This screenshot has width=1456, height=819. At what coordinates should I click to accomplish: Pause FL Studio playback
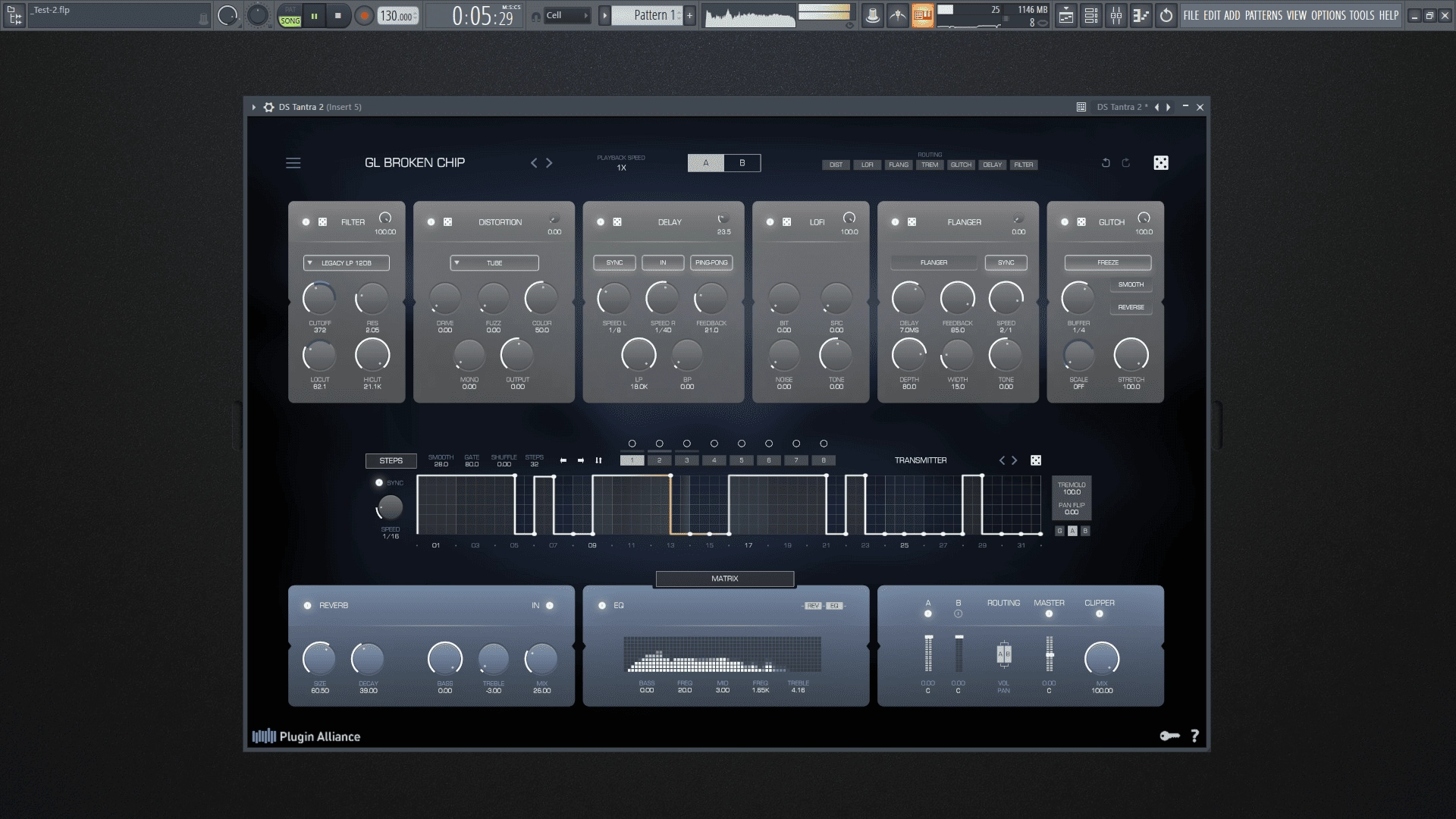pos(315,16)
